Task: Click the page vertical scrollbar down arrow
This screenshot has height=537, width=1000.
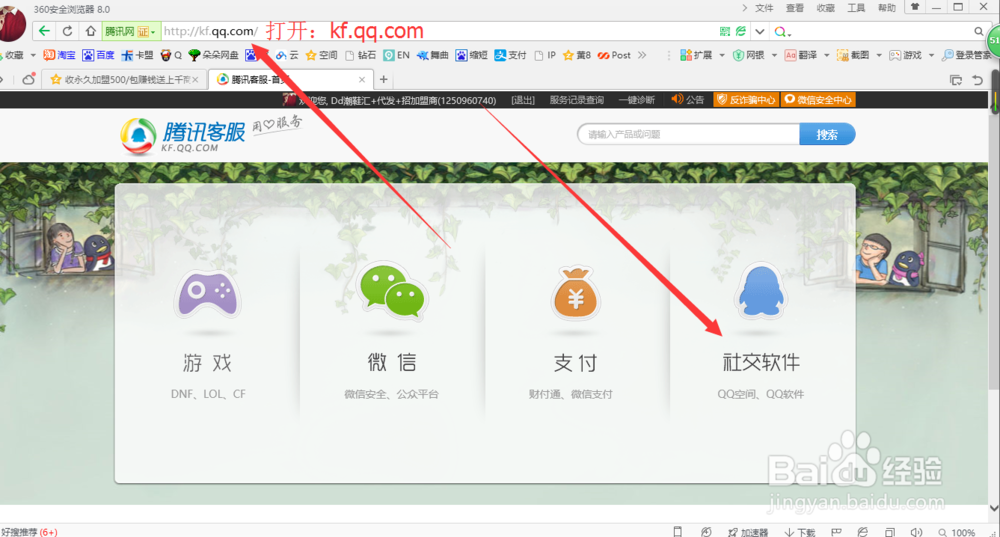Action: [994, 508]
